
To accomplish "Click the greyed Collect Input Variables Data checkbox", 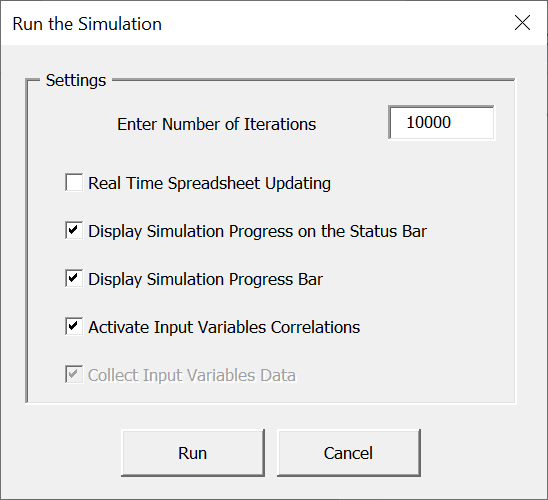I will (74, 375).
